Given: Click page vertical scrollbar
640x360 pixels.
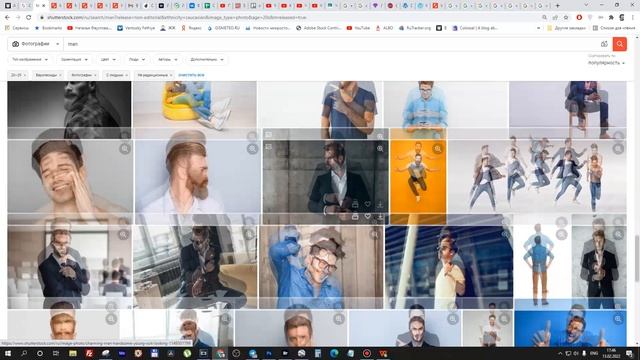Looking at the screenshot, I should pos(637,258).
